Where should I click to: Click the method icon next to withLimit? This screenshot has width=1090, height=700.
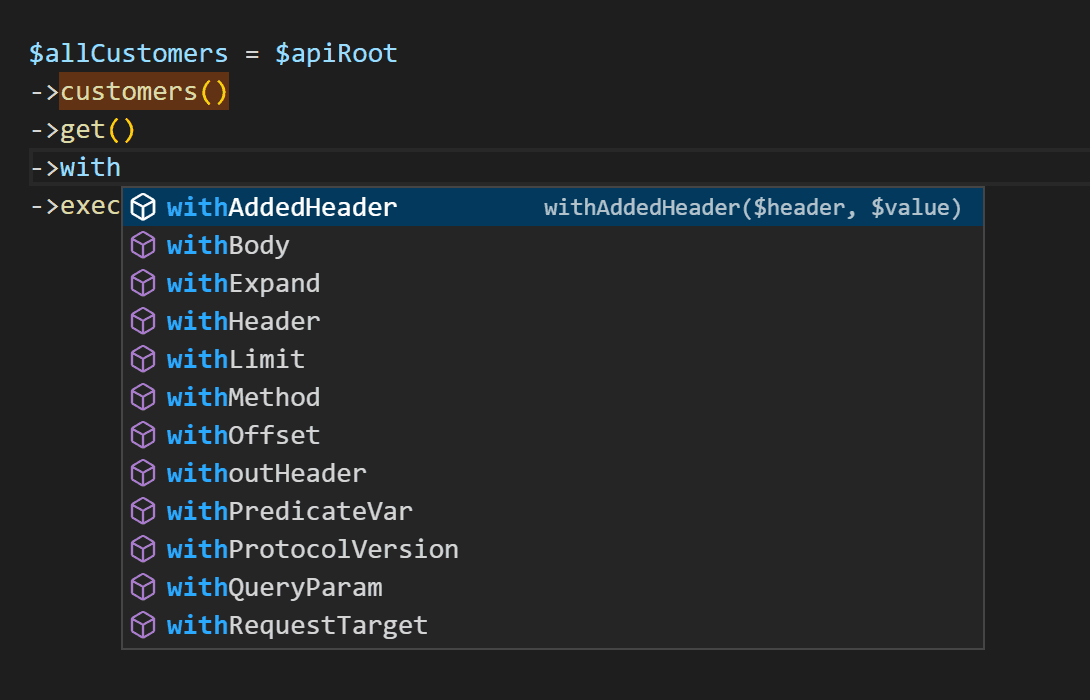pos(144,360)
